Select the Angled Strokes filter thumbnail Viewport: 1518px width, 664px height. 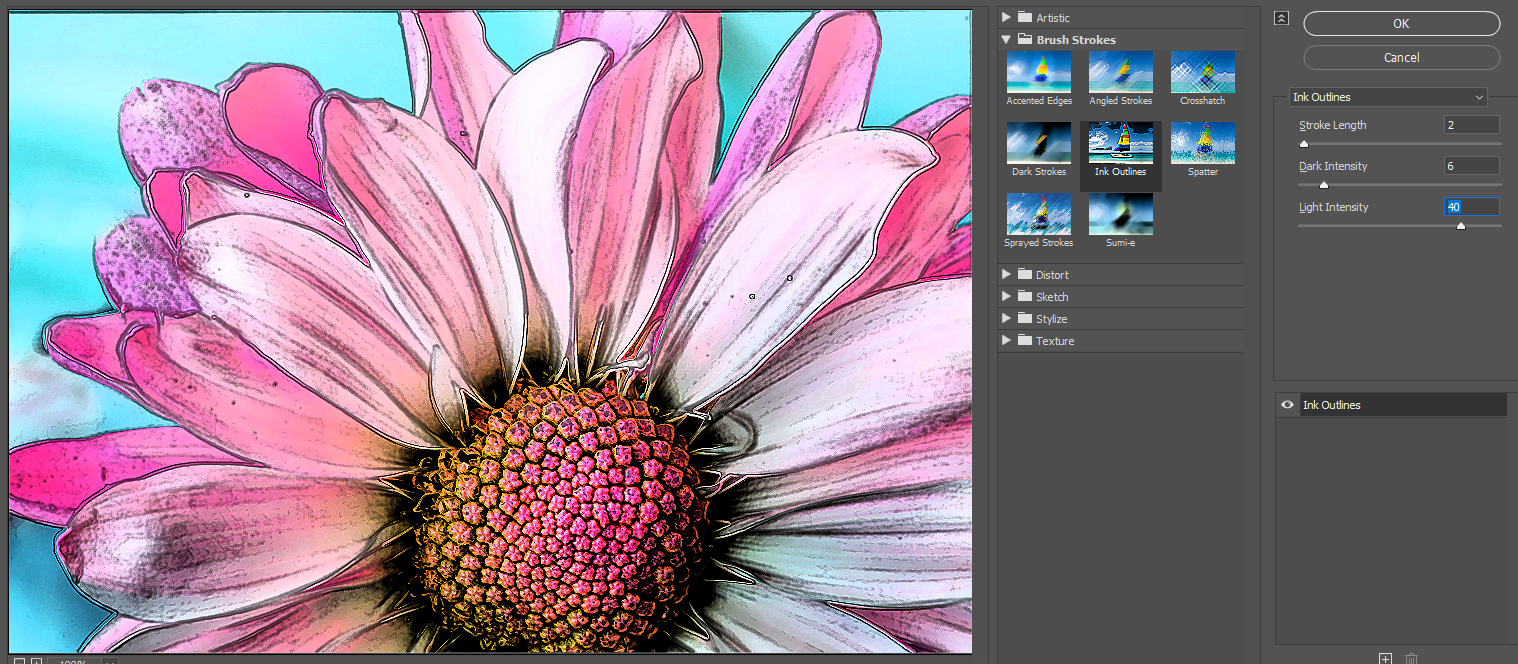(1121, 72)
